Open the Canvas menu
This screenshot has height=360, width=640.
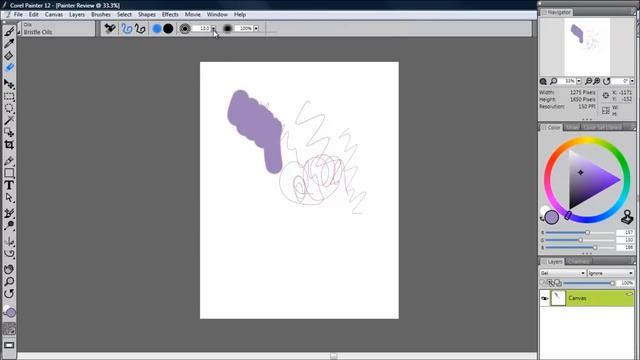pyautogui.click(x=54, y=14)
